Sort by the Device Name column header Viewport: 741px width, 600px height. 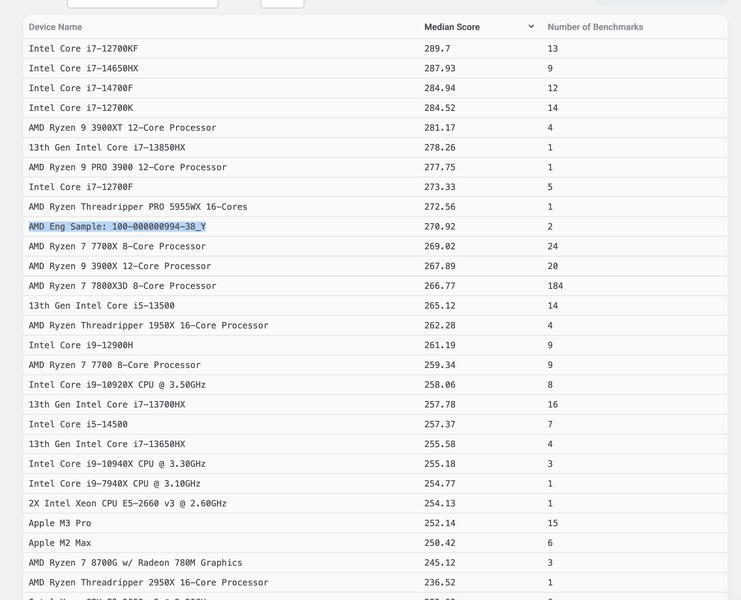[x=55, y=27]
